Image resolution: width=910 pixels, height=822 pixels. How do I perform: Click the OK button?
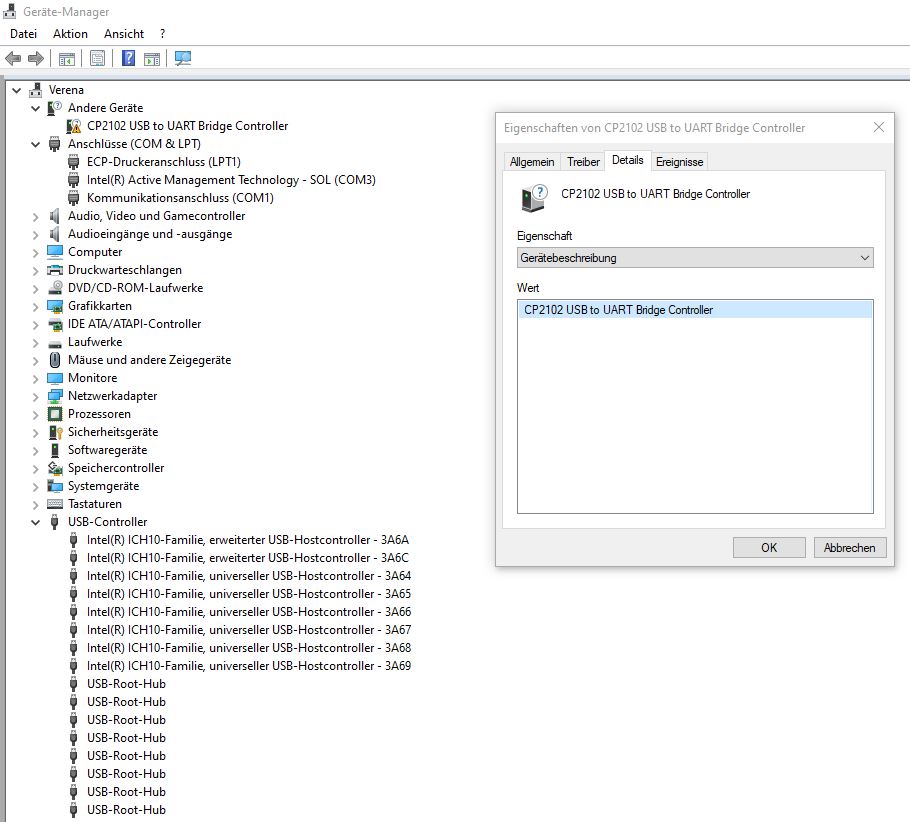click(x=768, y=547)
